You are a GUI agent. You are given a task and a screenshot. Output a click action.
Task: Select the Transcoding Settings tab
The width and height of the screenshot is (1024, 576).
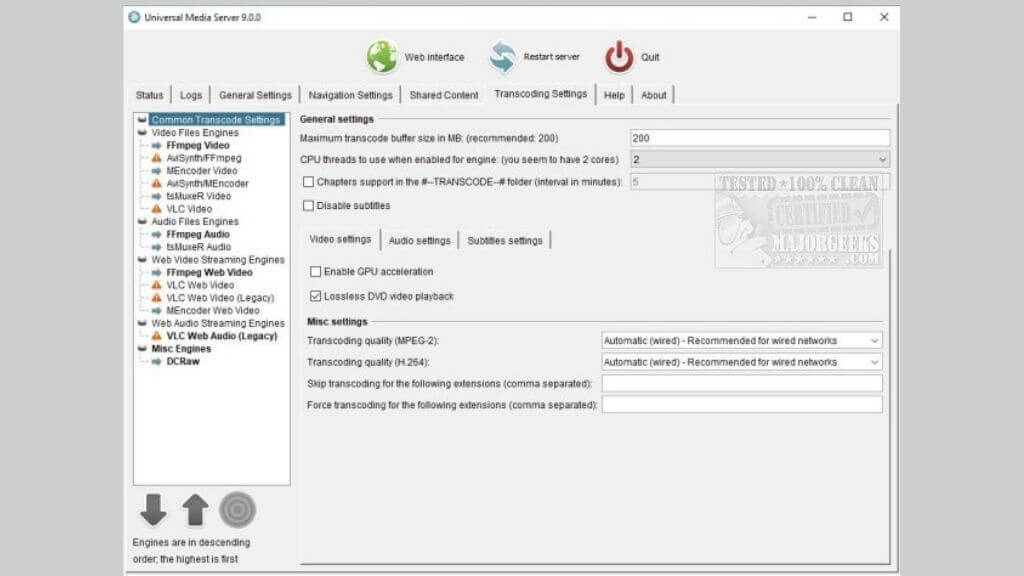click(541, 94)
